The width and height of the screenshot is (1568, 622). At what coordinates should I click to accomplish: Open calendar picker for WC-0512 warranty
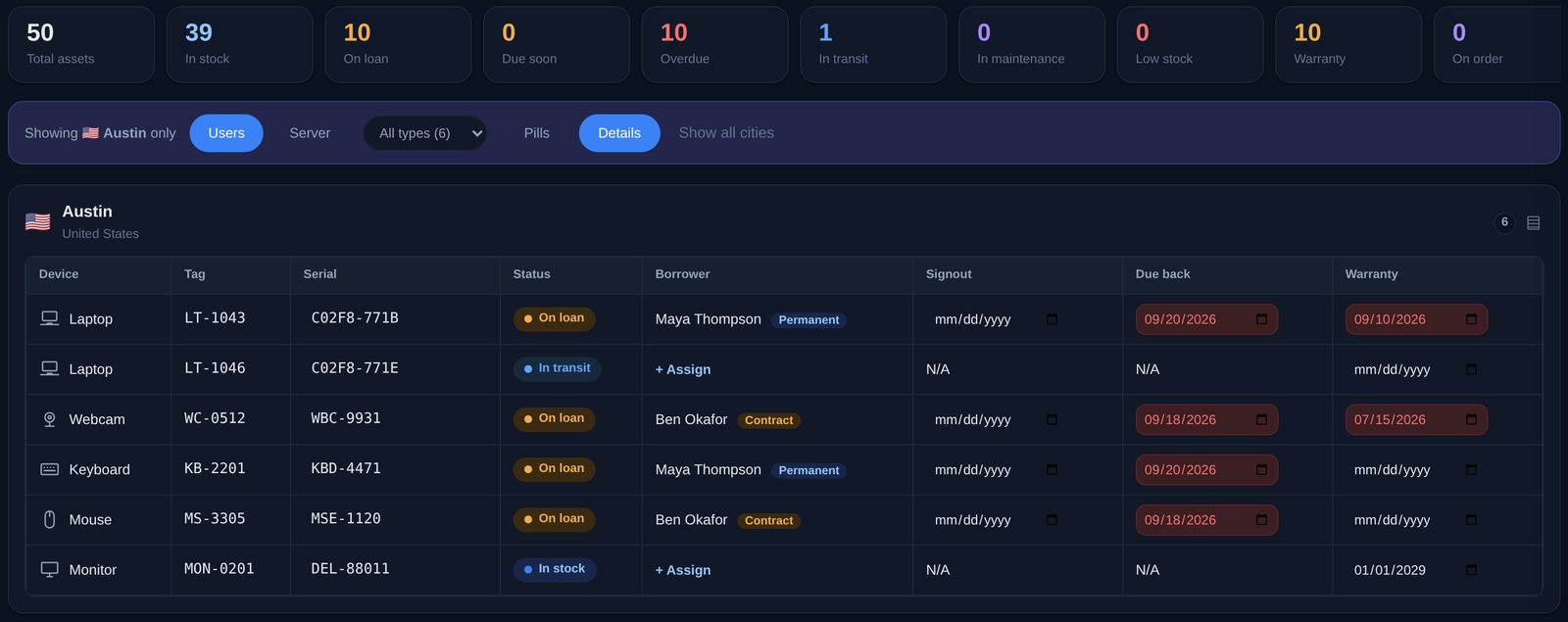pyautogui.click(x=1471, y=419)
